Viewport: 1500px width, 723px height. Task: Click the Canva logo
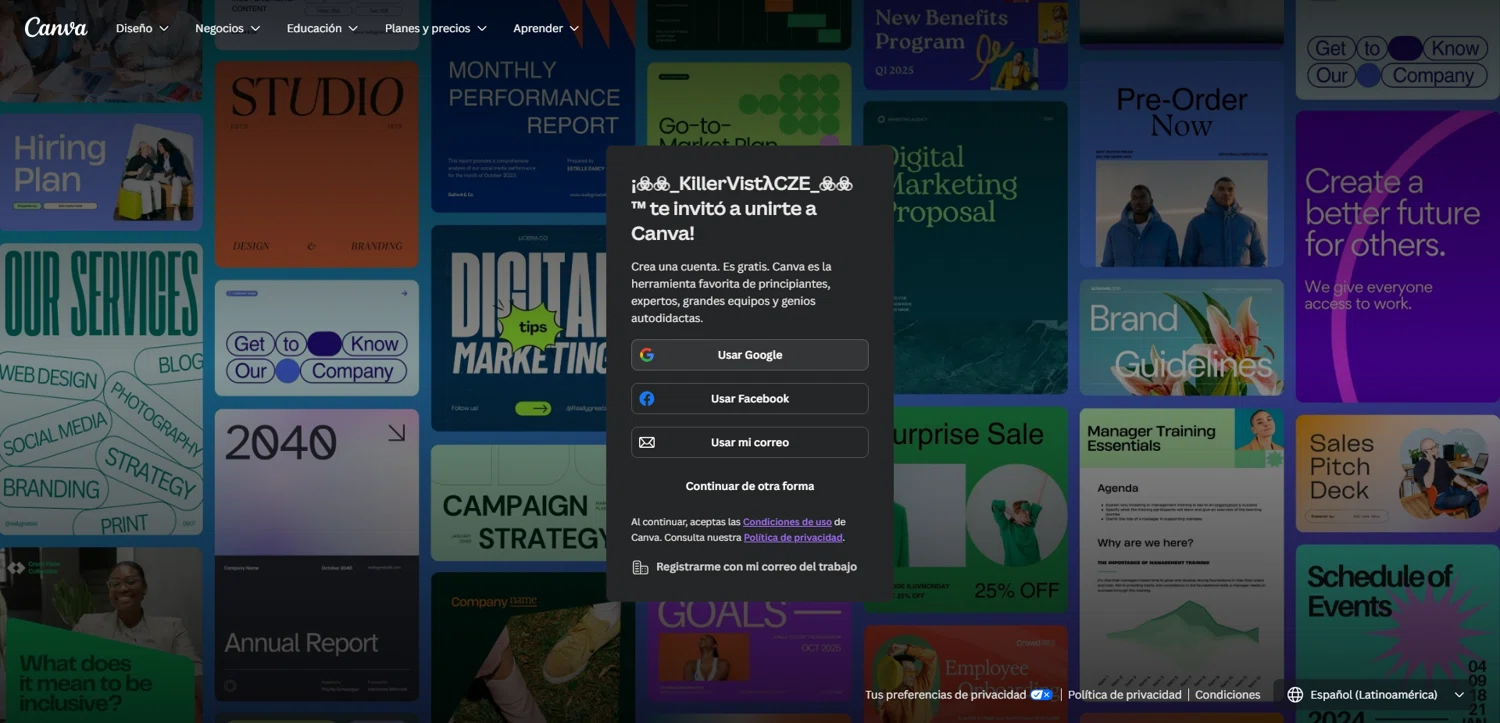tap(56, 28)
